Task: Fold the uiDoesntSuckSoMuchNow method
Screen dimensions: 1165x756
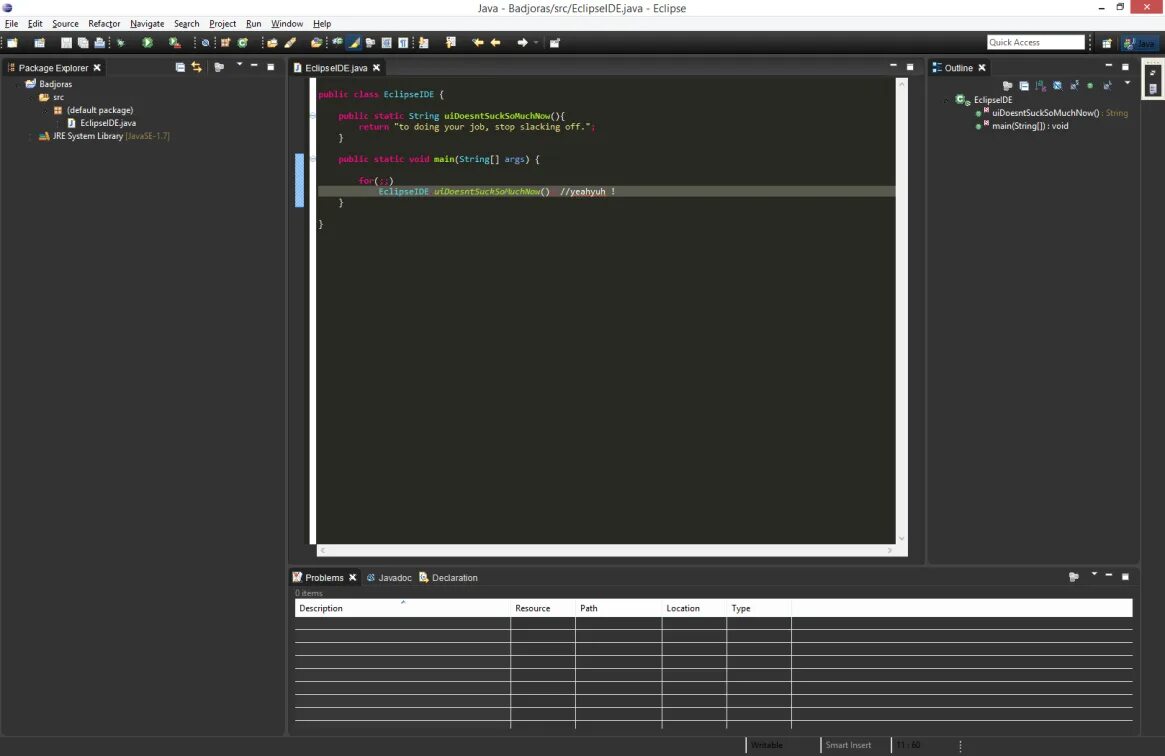Action: [313, 116]
